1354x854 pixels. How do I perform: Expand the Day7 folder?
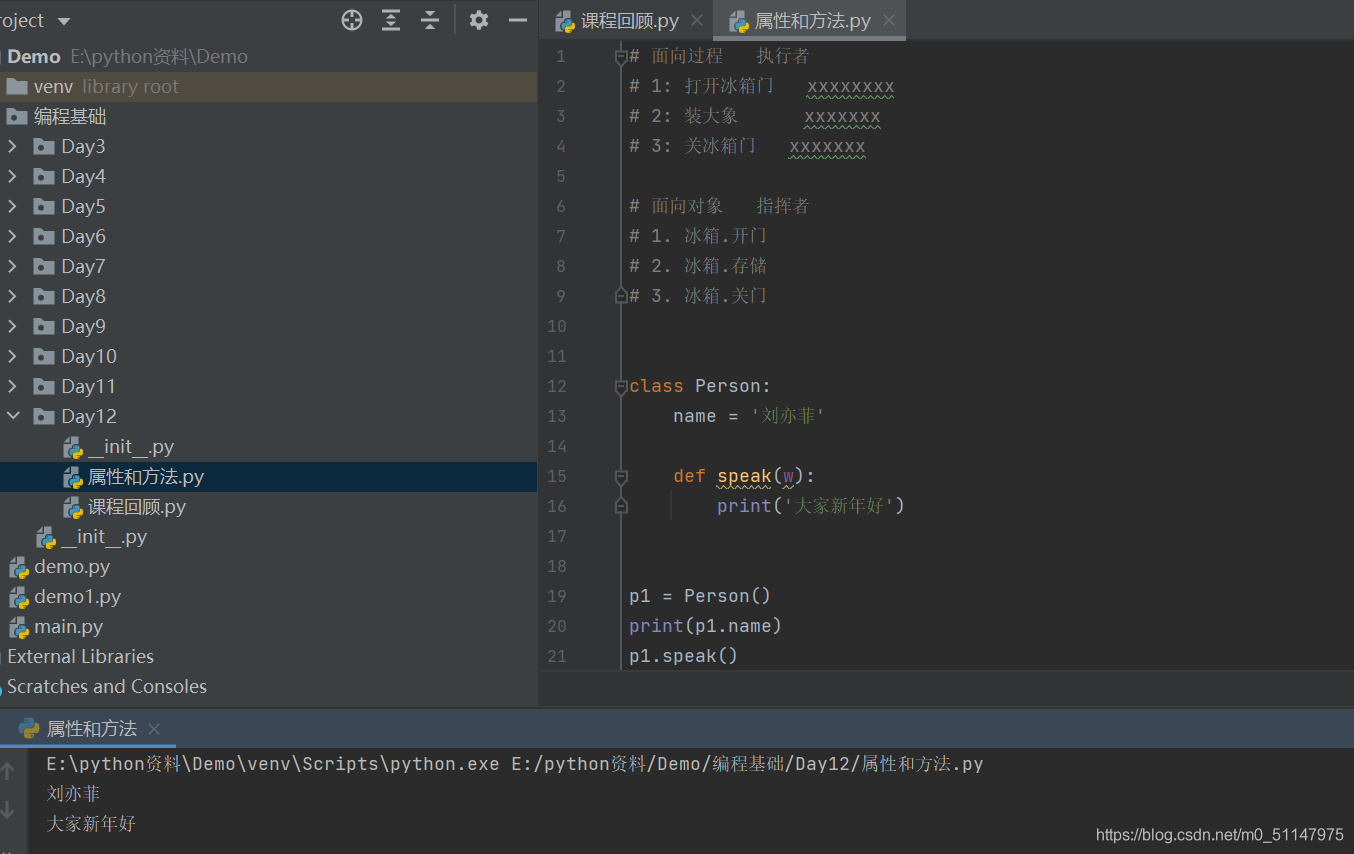click(12, 266)
